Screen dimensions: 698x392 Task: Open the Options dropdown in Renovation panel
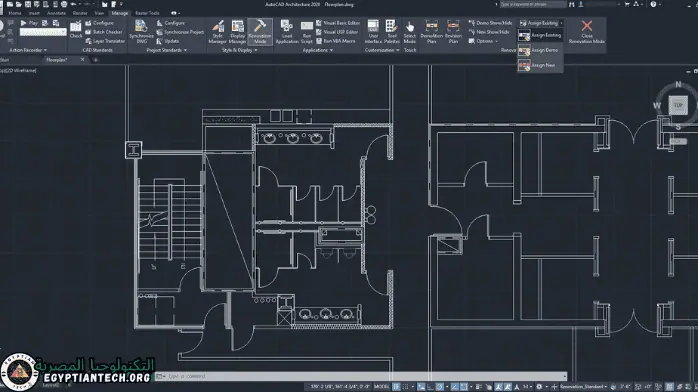483,41
